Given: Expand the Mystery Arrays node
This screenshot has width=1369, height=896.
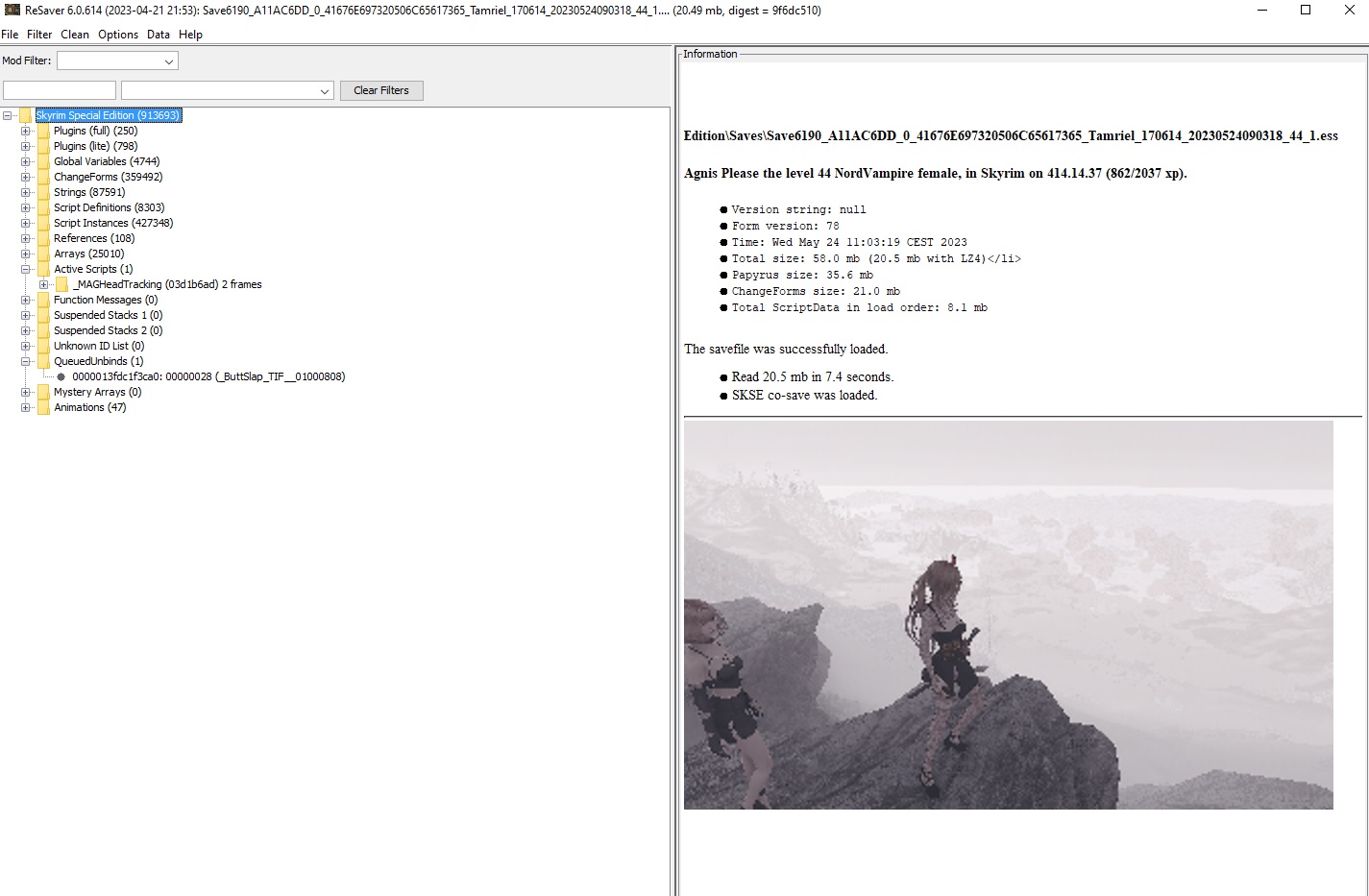Looking at the screenshot, I should click(26, 392).
